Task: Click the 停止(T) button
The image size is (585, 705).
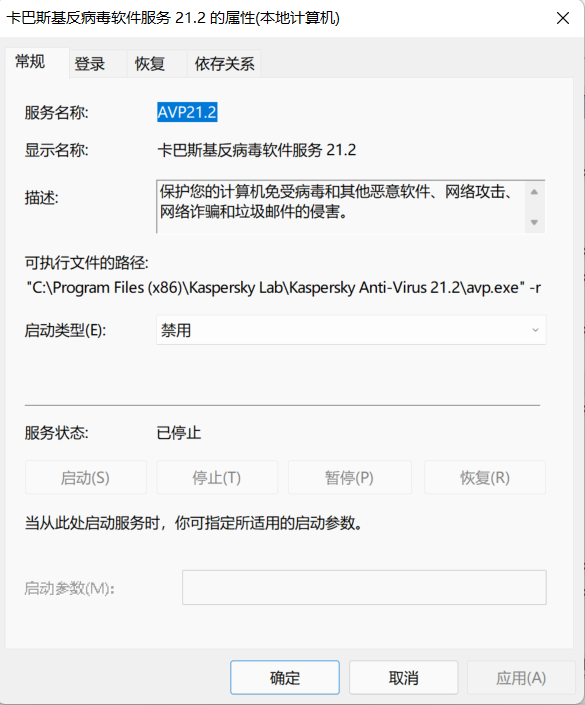Action: click(217, 477)
